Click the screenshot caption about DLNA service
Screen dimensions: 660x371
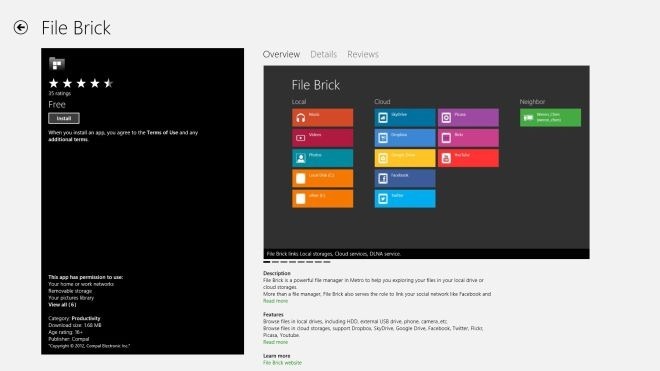click(x=333, y=254)
